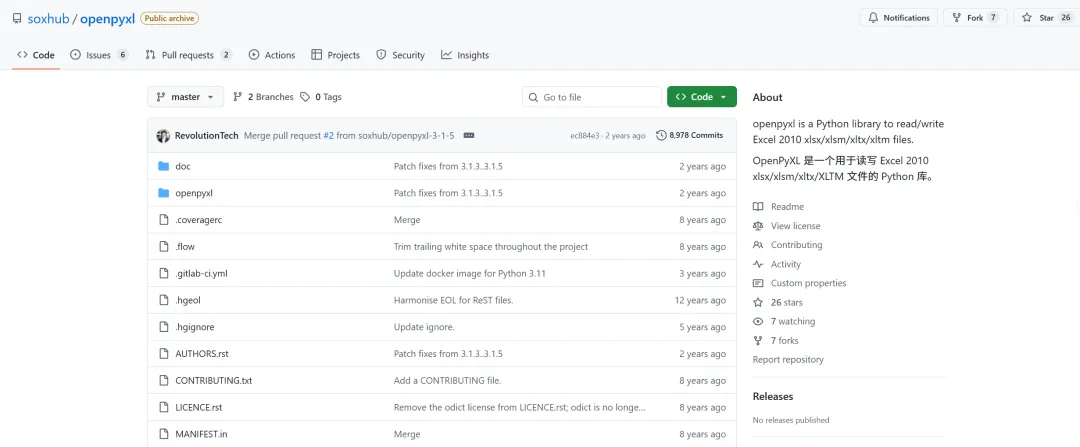
Task: Click the repository icon beside soxhub
Action: [17, 19]
